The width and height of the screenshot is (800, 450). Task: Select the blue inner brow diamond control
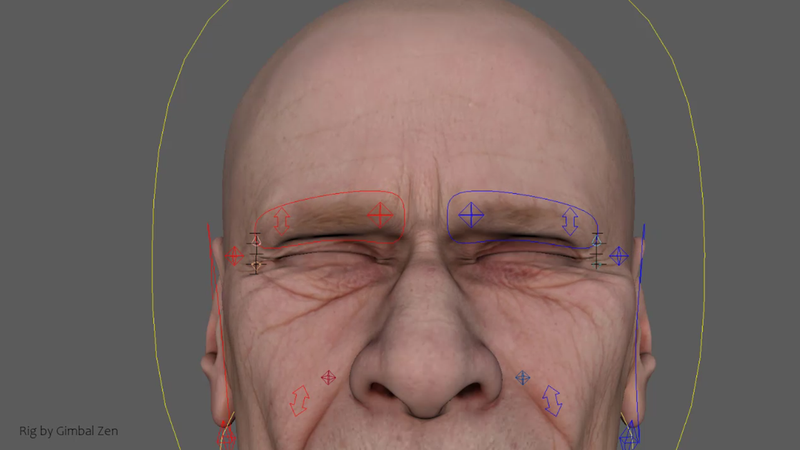pyautogui.click(x=471, y=213)
